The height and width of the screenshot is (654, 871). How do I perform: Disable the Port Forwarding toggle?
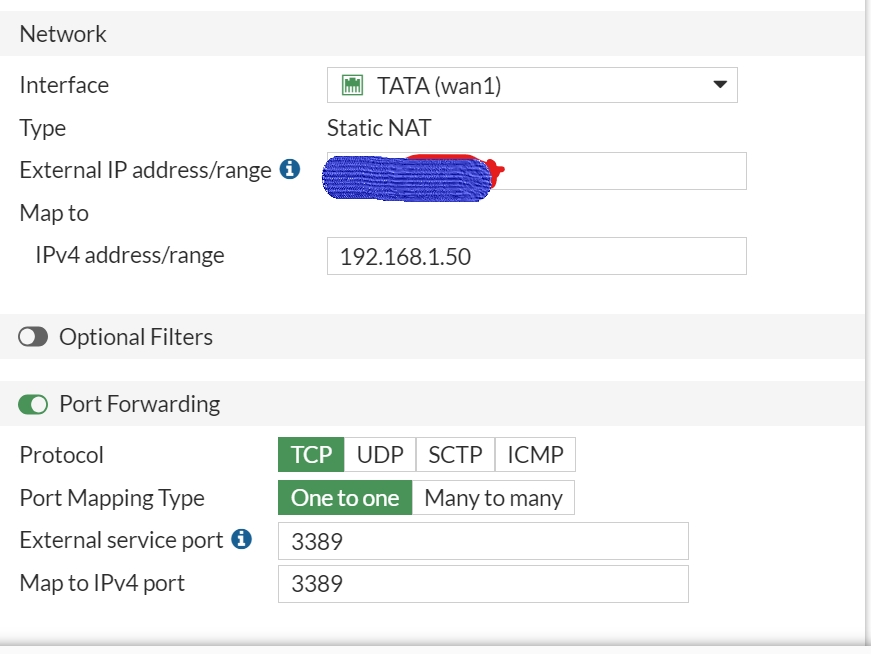33,404
